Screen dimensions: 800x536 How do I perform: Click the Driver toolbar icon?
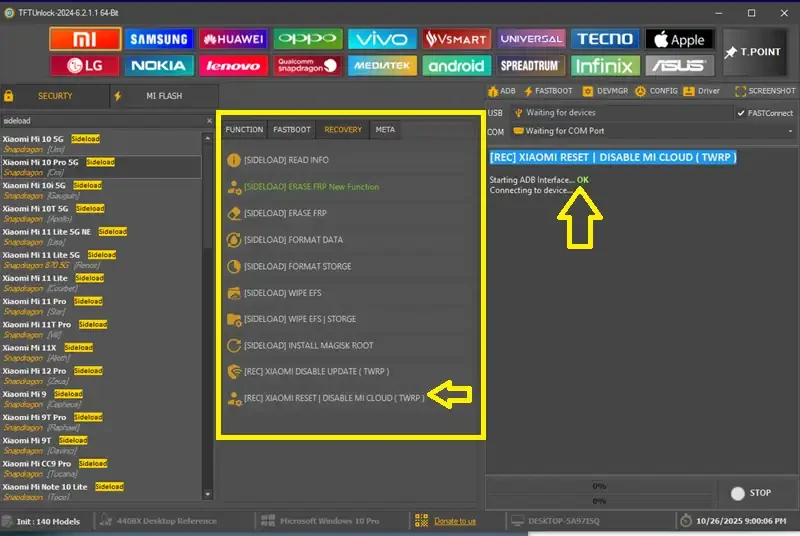703,90
